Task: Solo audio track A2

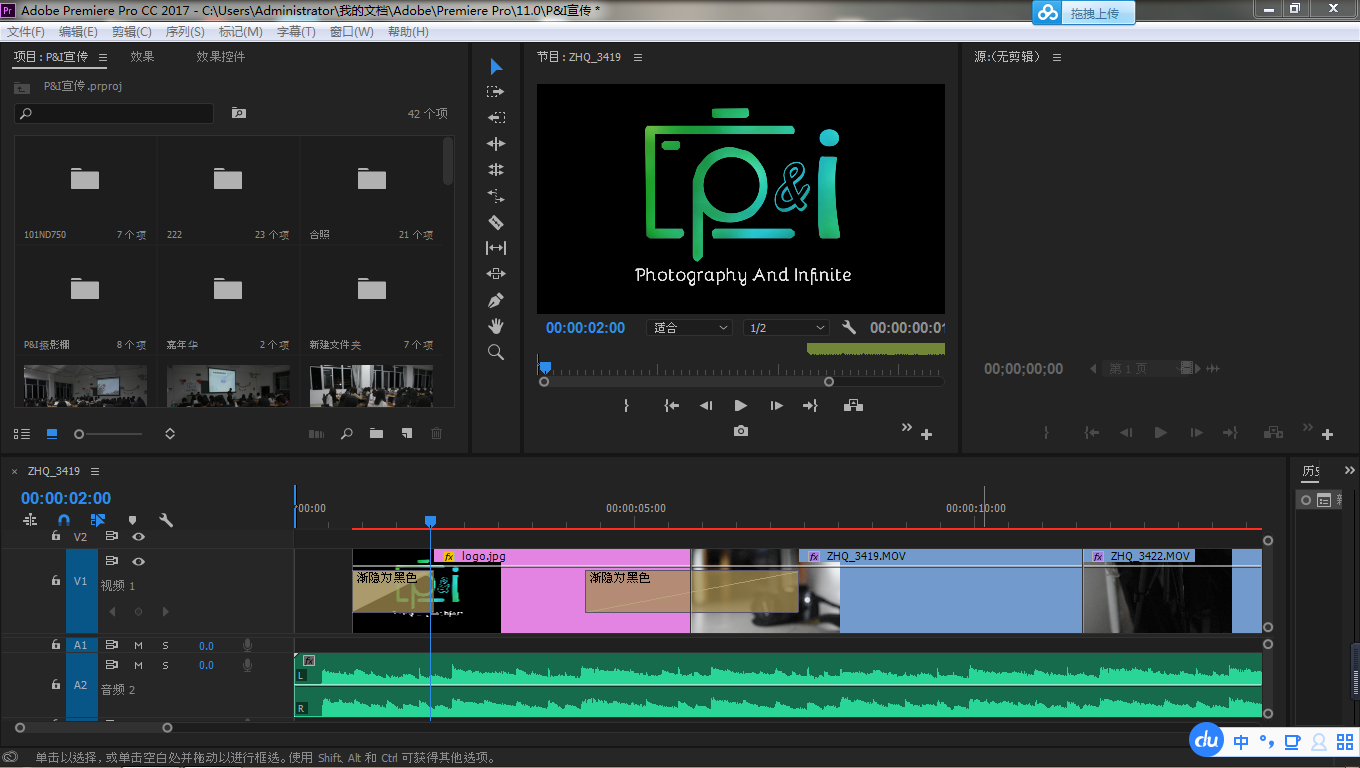Action: tap(166, 665)
